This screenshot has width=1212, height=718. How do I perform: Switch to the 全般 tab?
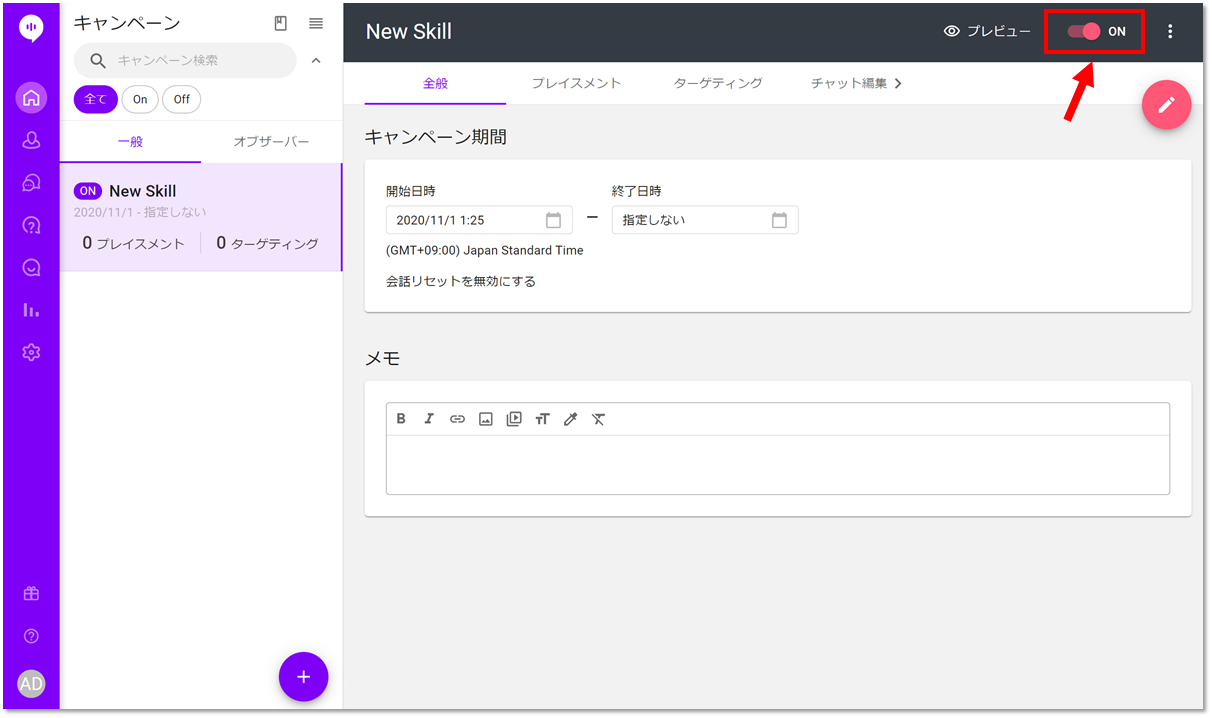click(x=435, y=84)
